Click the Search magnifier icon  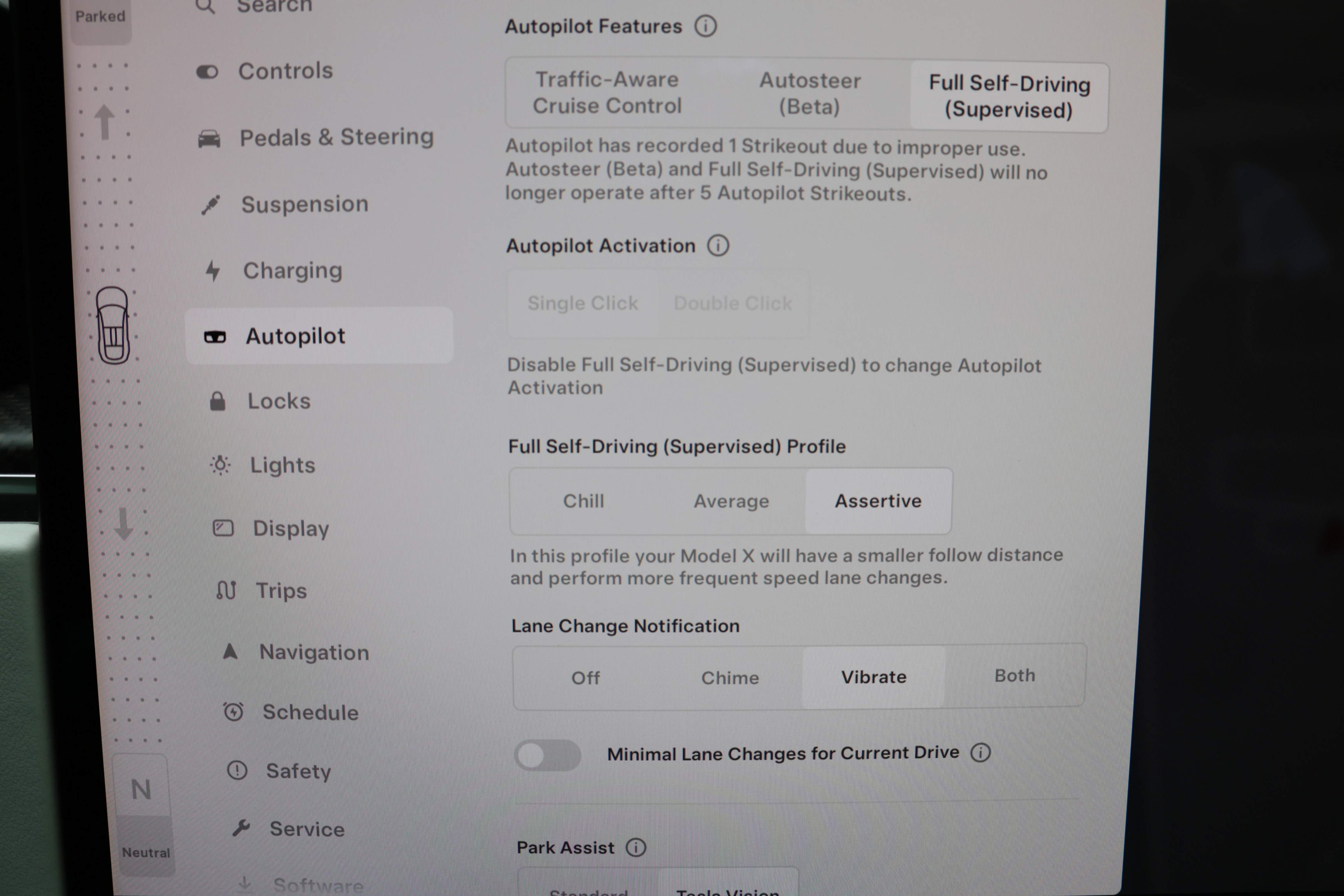205,6
